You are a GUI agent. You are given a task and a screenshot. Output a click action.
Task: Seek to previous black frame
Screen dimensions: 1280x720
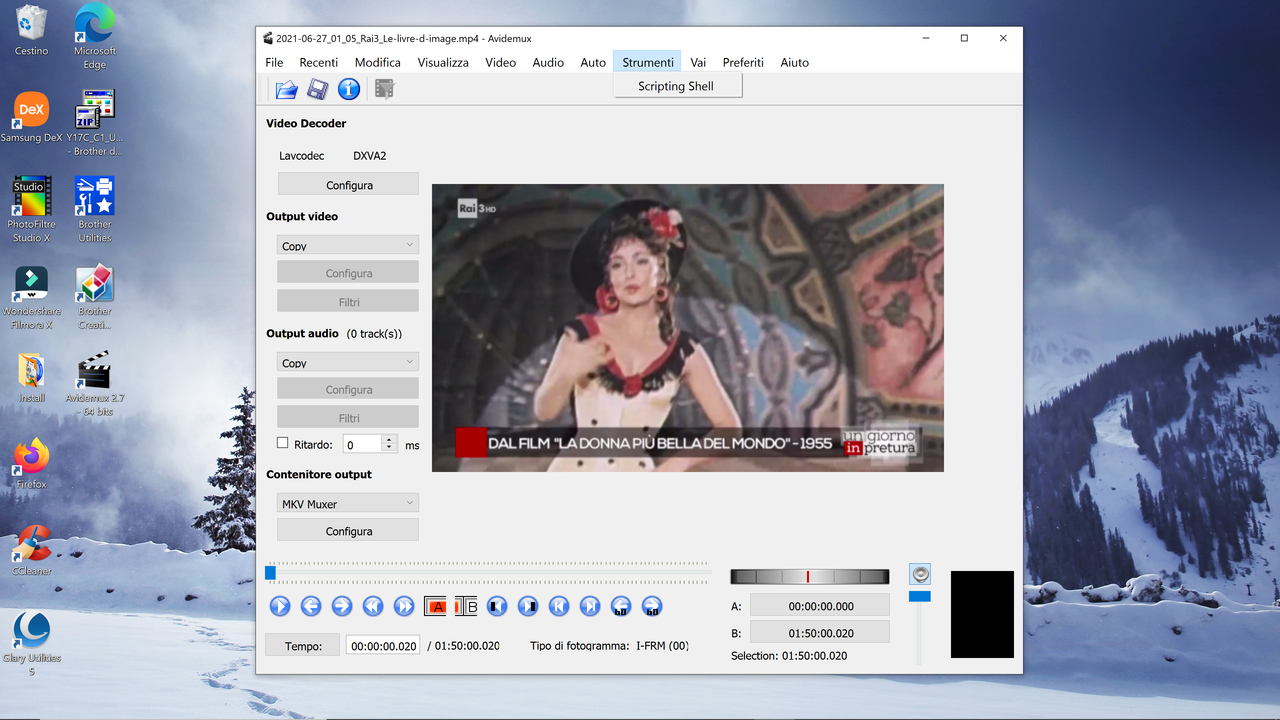[497, 606]
